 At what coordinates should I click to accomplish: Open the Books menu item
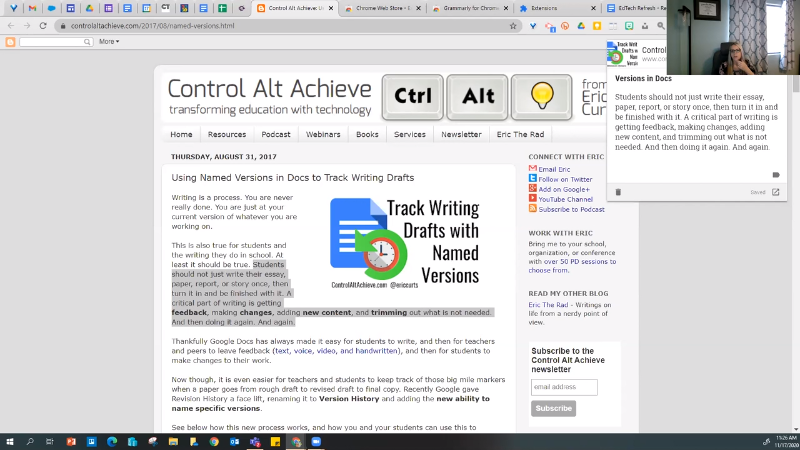pyautogui.click(x=367, y=134)
